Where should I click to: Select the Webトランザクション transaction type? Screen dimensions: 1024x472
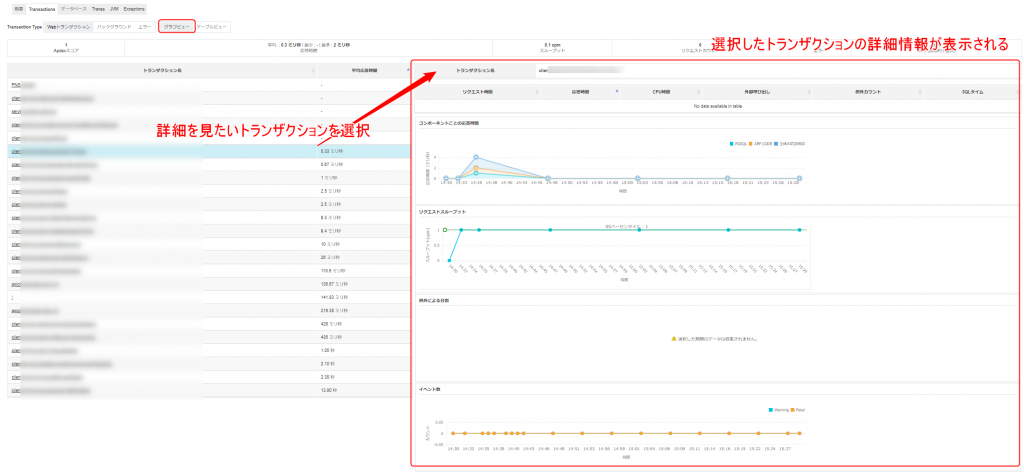tap(69, 27)
